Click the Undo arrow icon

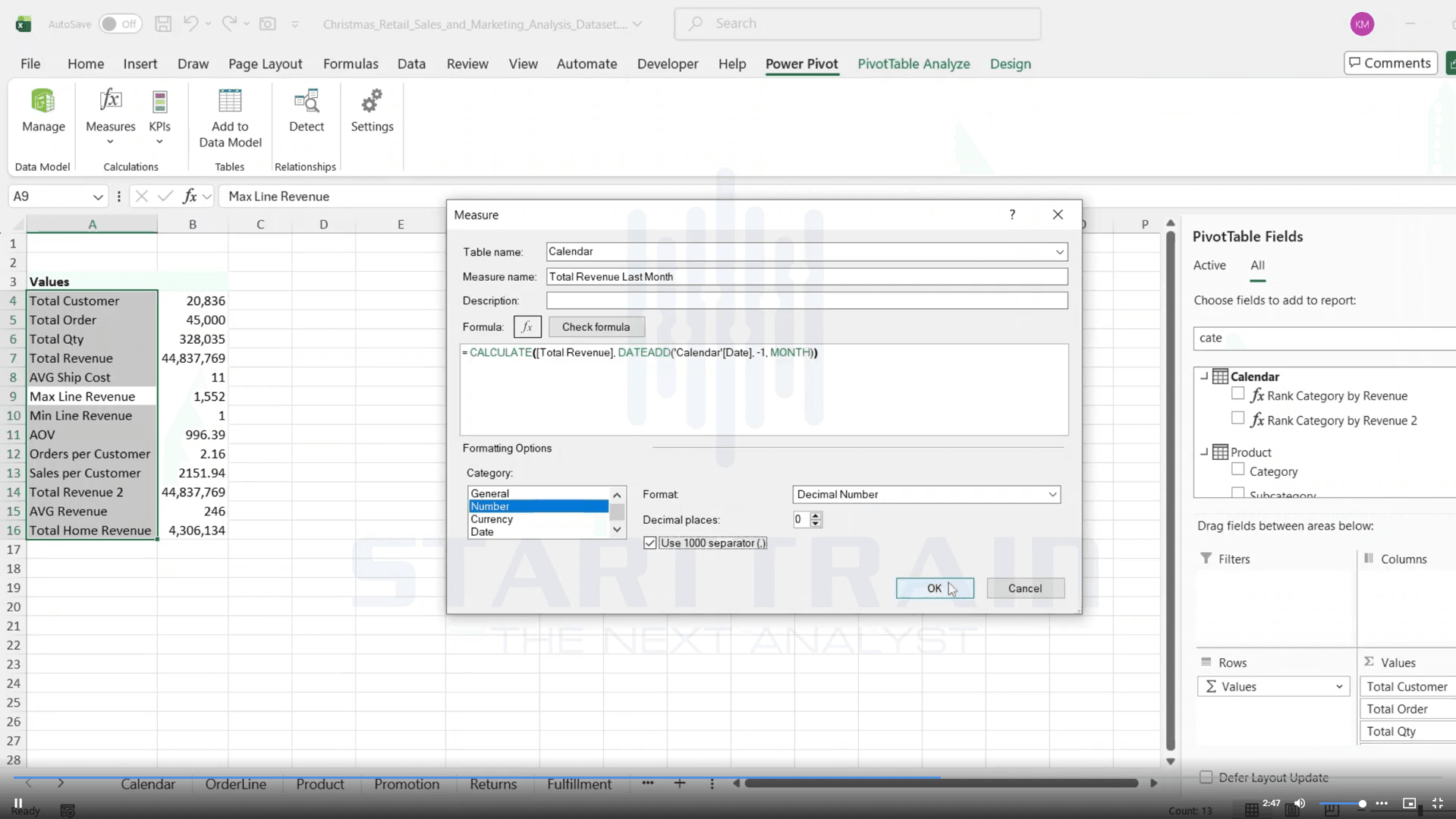point(190,24)
